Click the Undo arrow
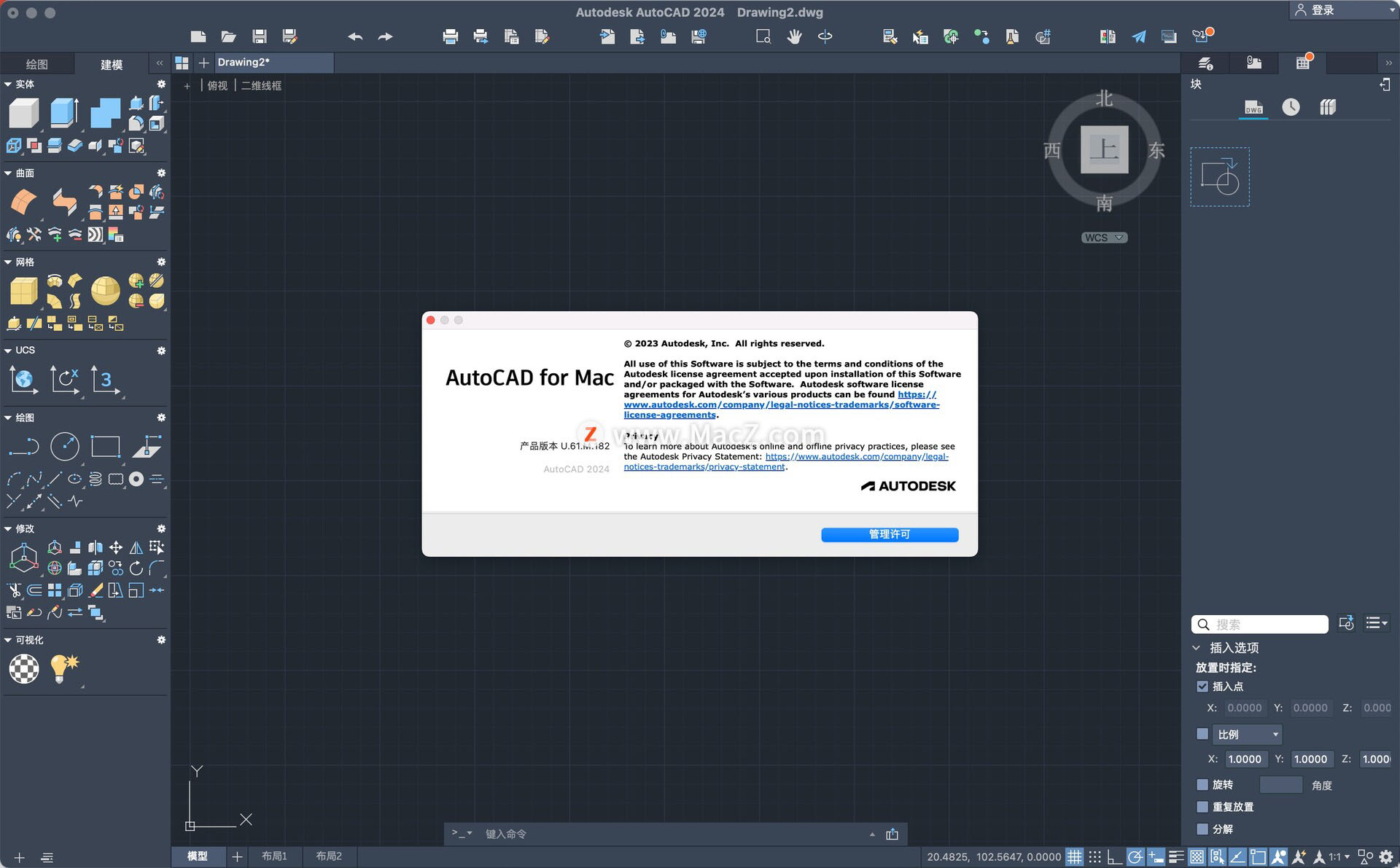The width and height of the screenshot is (1400, 868). tap(355, 36)
